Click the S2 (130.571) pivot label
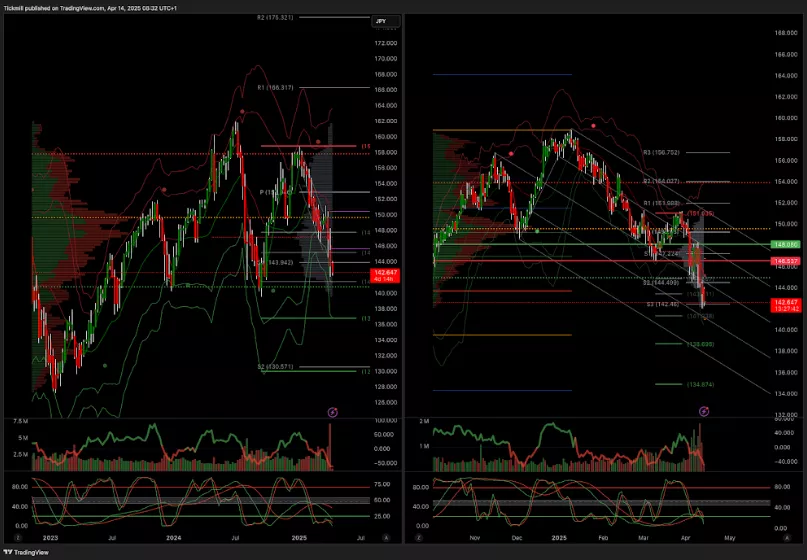This screenshot has height=560, width=807. (275, 367)
